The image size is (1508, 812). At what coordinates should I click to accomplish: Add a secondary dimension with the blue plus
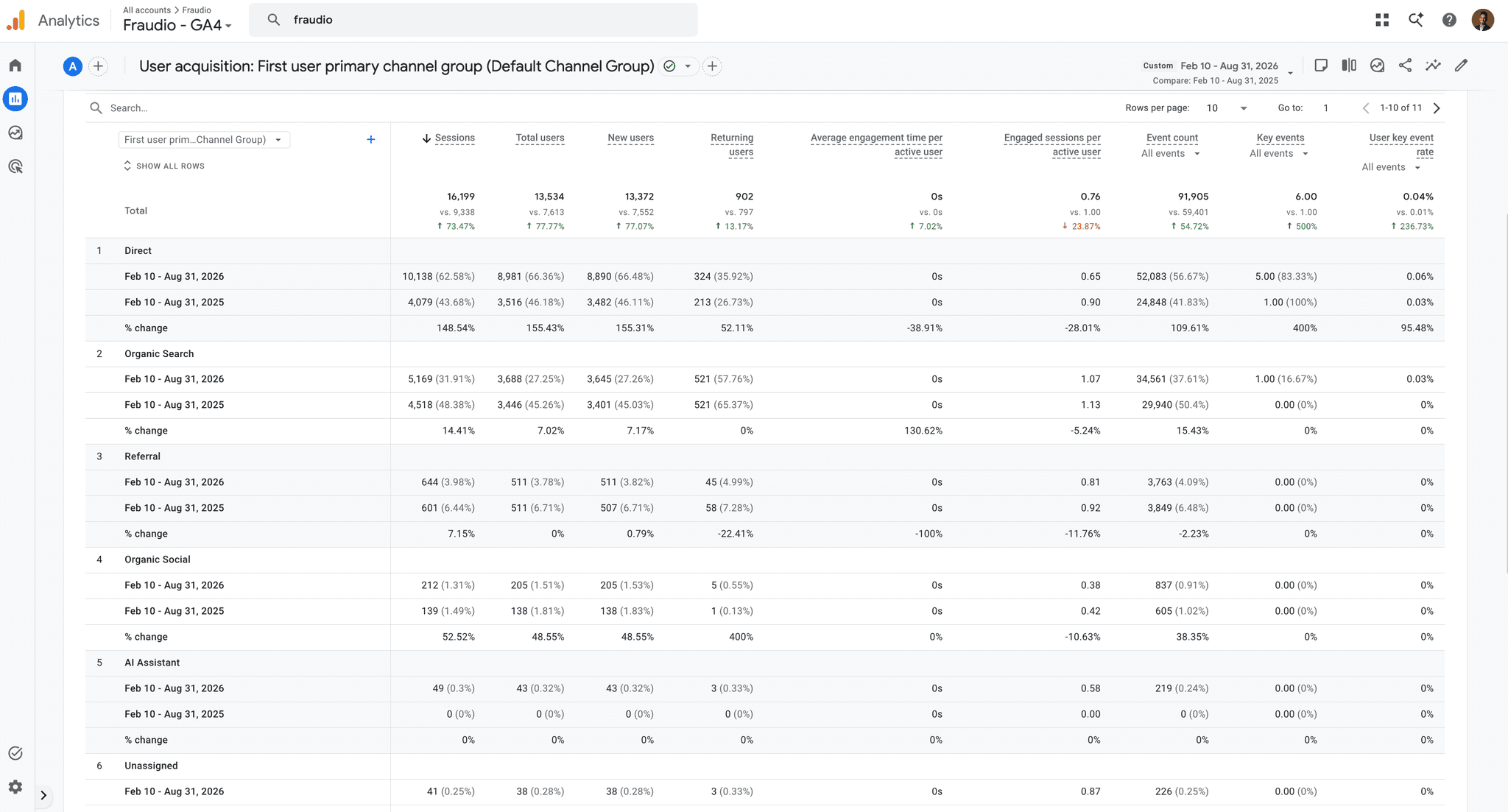coord(371,140)
